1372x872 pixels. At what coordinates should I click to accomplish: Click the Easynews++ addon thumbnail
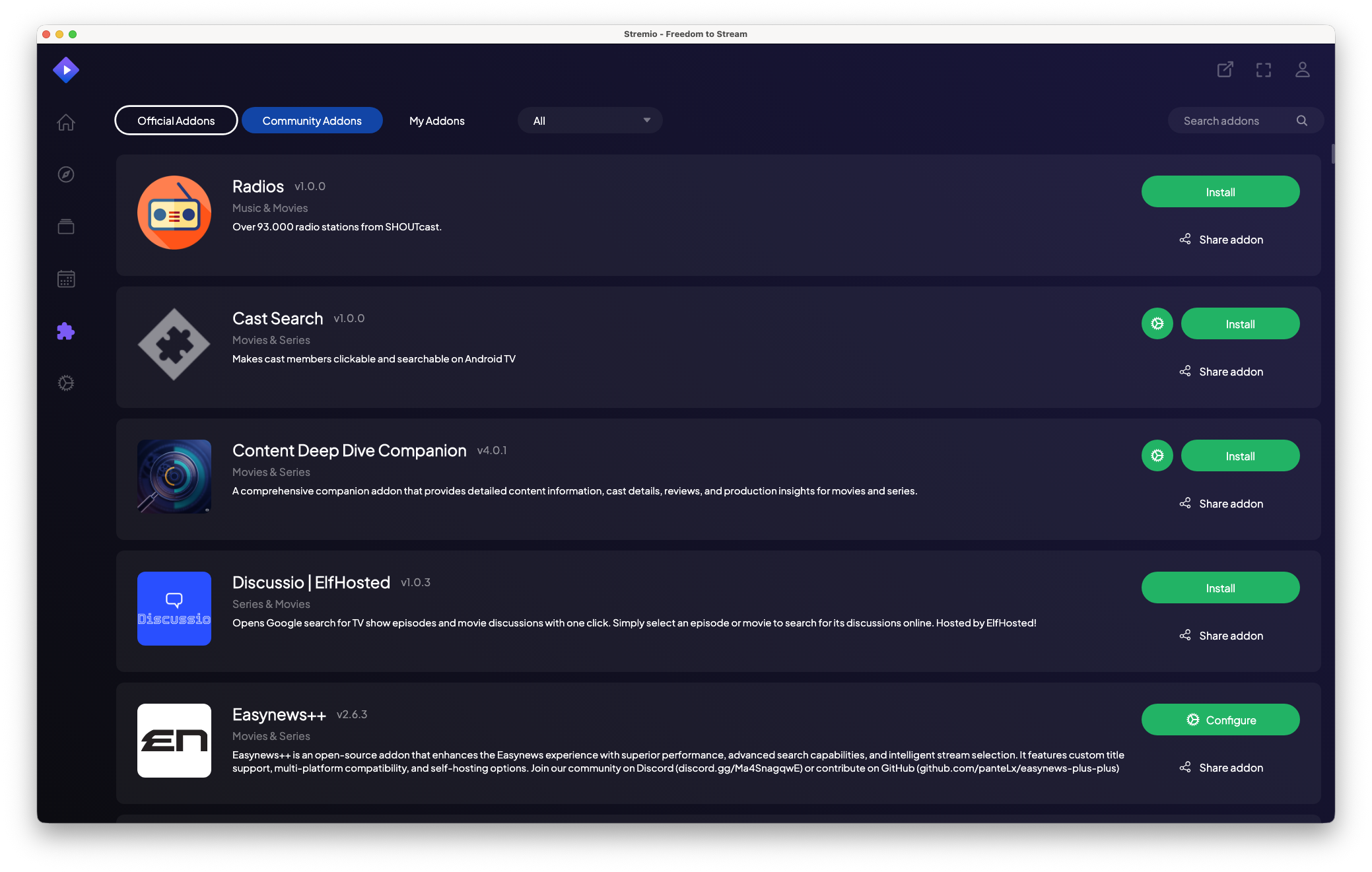click(x=174, y=740)
